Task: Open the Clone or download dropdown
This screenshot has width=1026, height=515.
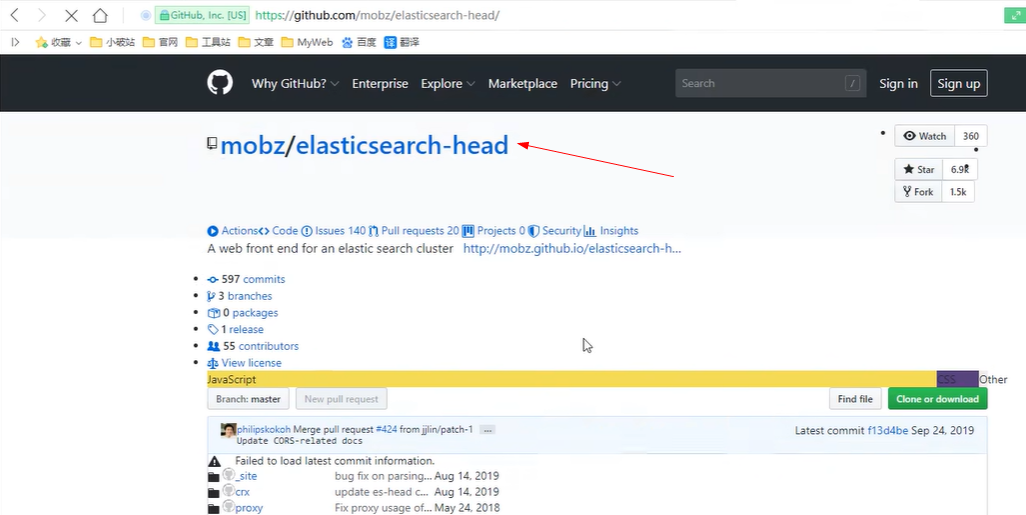Action: tap(938, 399)
